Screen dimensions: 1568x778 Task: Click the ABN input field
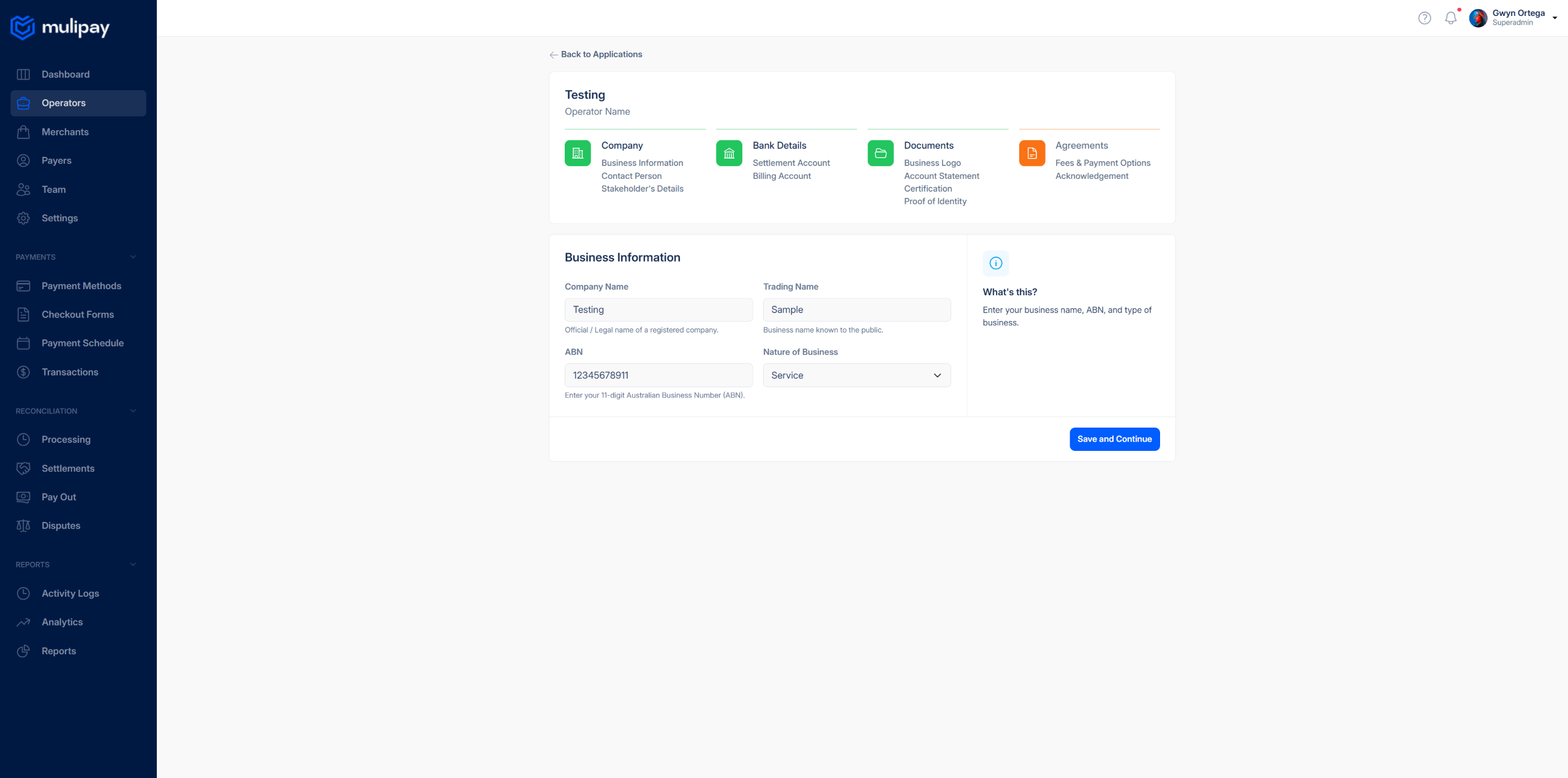(658, 376)
